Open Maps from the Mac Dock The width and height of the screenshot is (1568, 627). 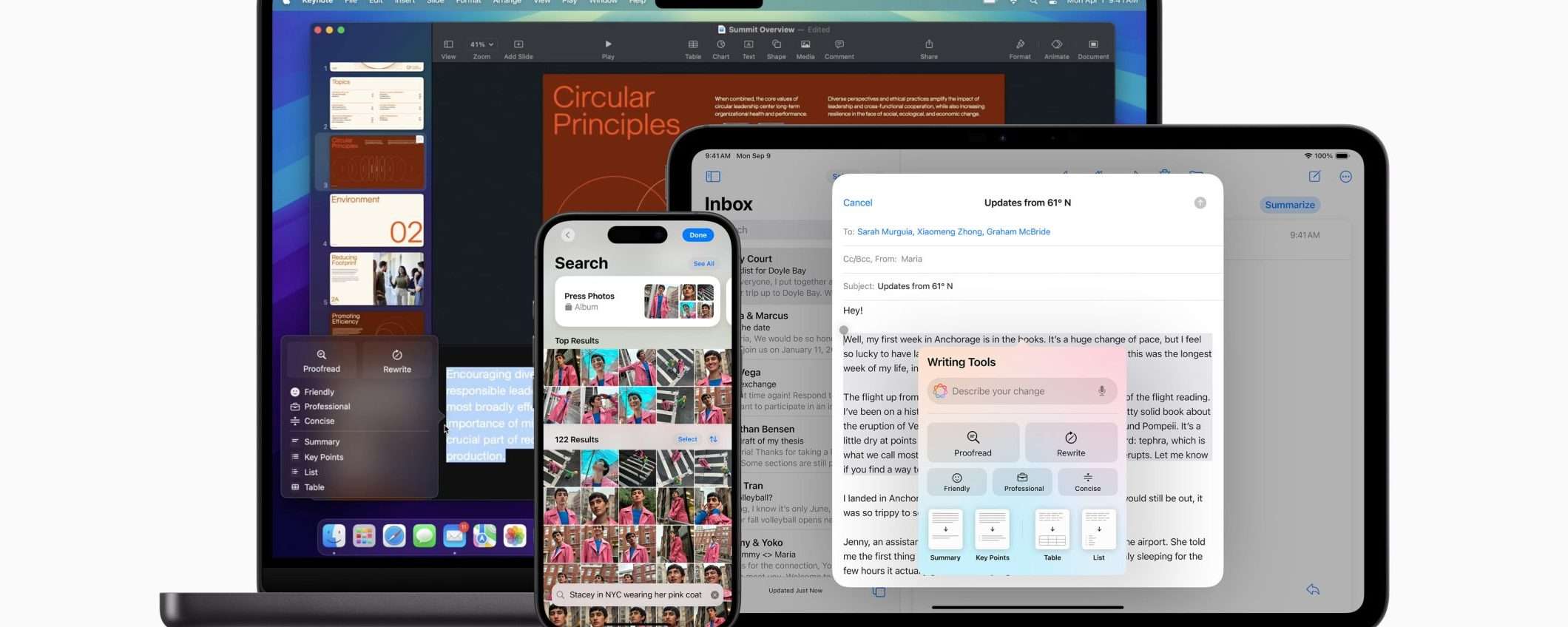(484, 535)
